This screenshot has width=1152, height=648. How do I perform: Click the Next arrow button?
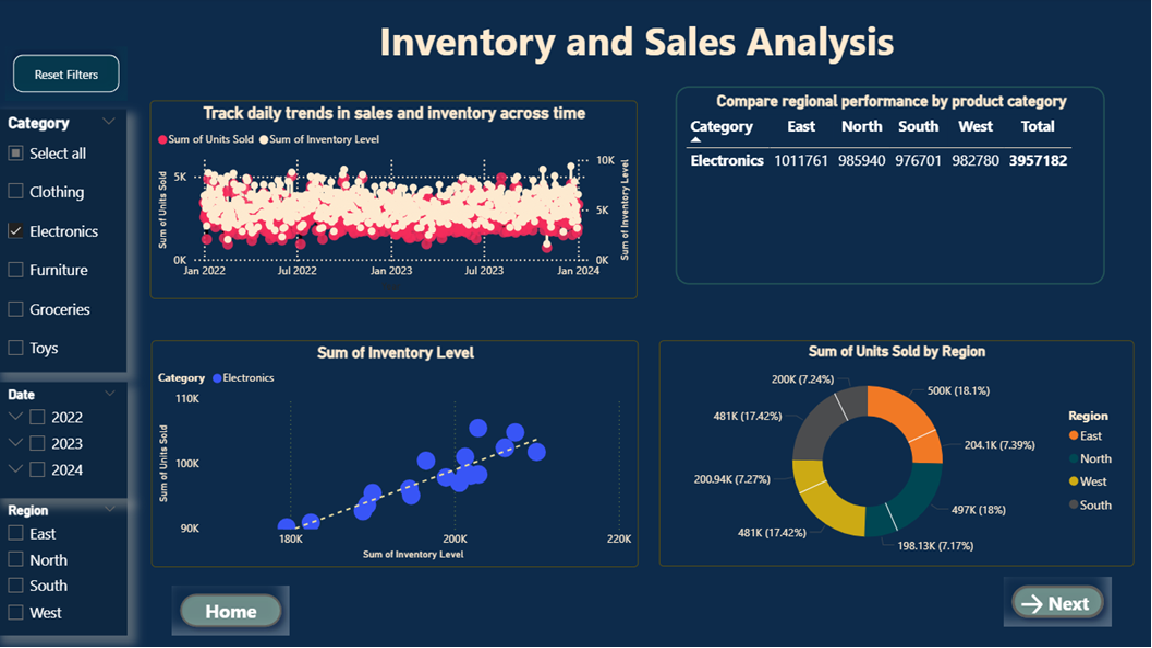tap(1057, 603)
